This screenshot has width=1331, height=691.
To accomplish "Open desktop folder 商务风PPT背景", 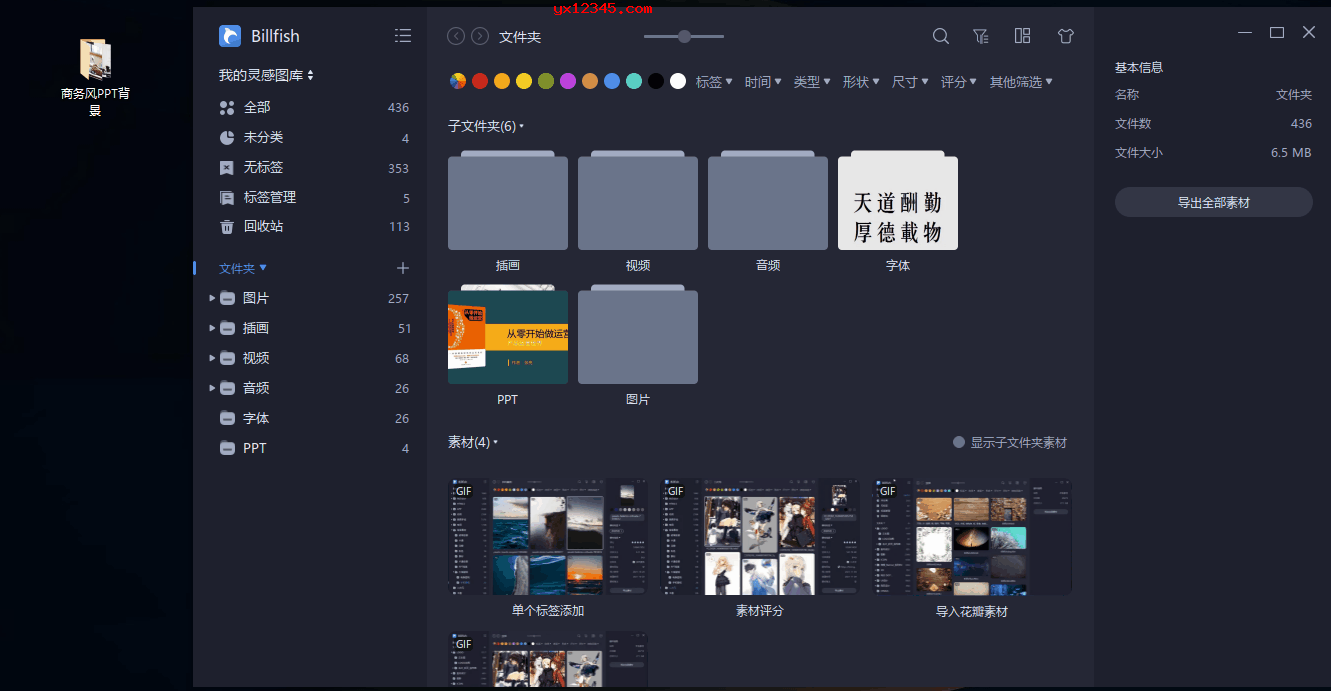I will pyautogui.click(x=95, y=77).
